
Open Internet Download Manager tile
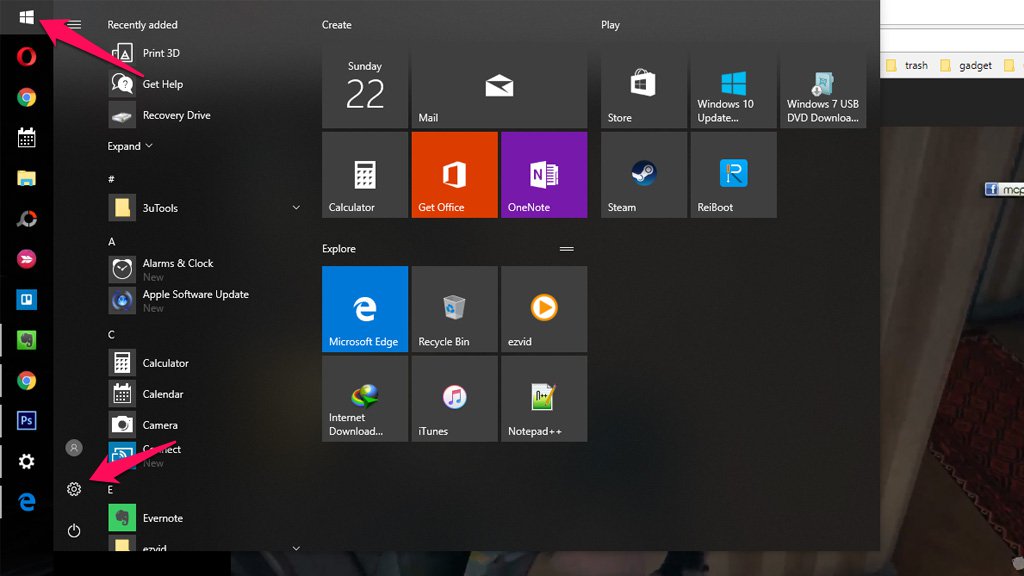coord(364,398)
